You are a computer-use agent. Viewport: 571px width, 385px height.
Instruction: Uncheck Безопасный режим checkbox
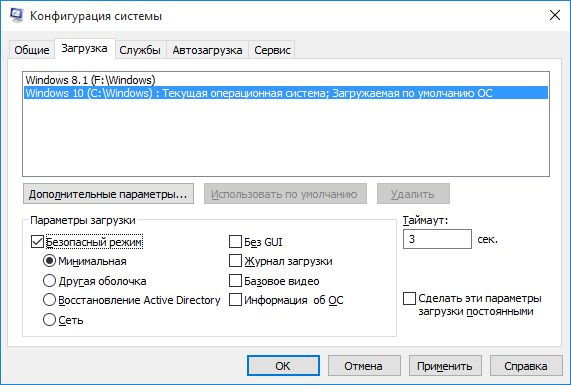38,242
